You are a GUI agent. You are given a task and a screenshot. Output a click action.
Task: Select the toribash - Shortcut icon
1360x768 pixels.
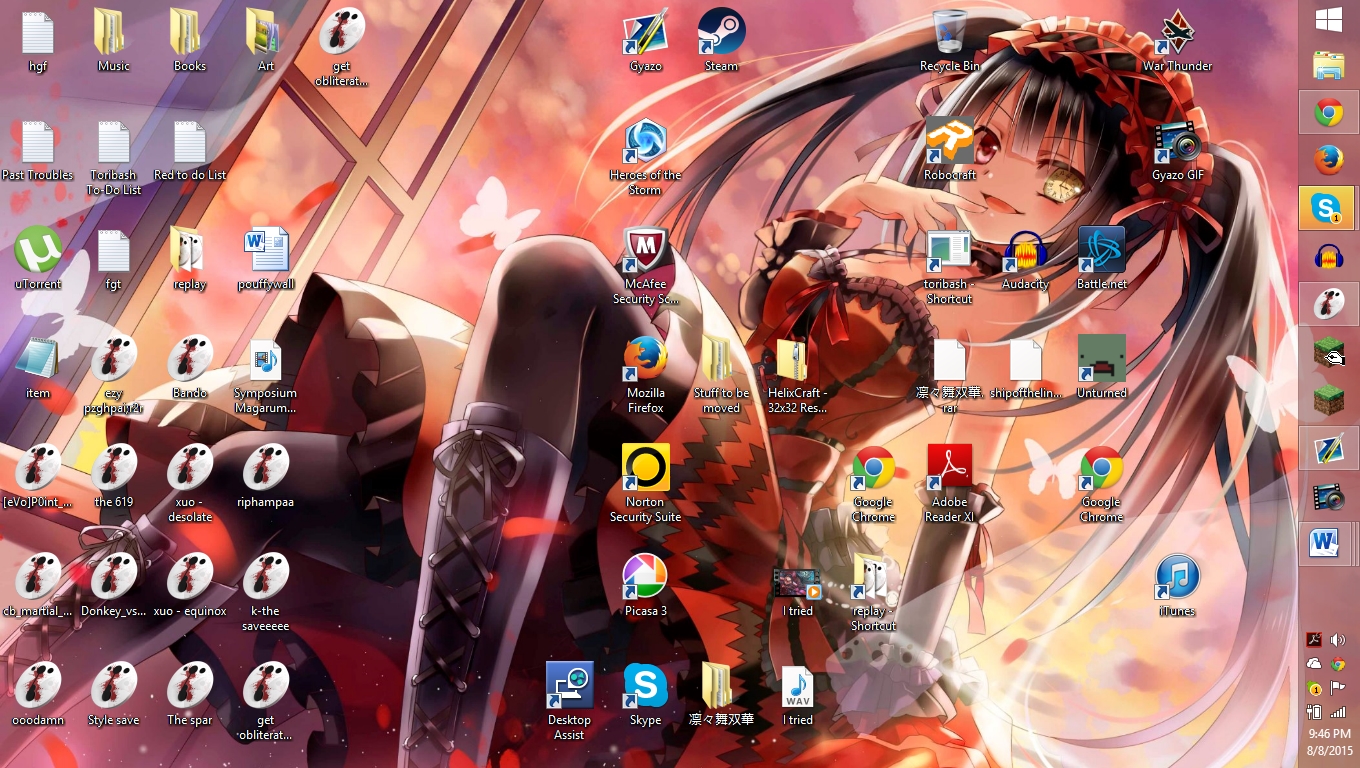tap(950, 267)
